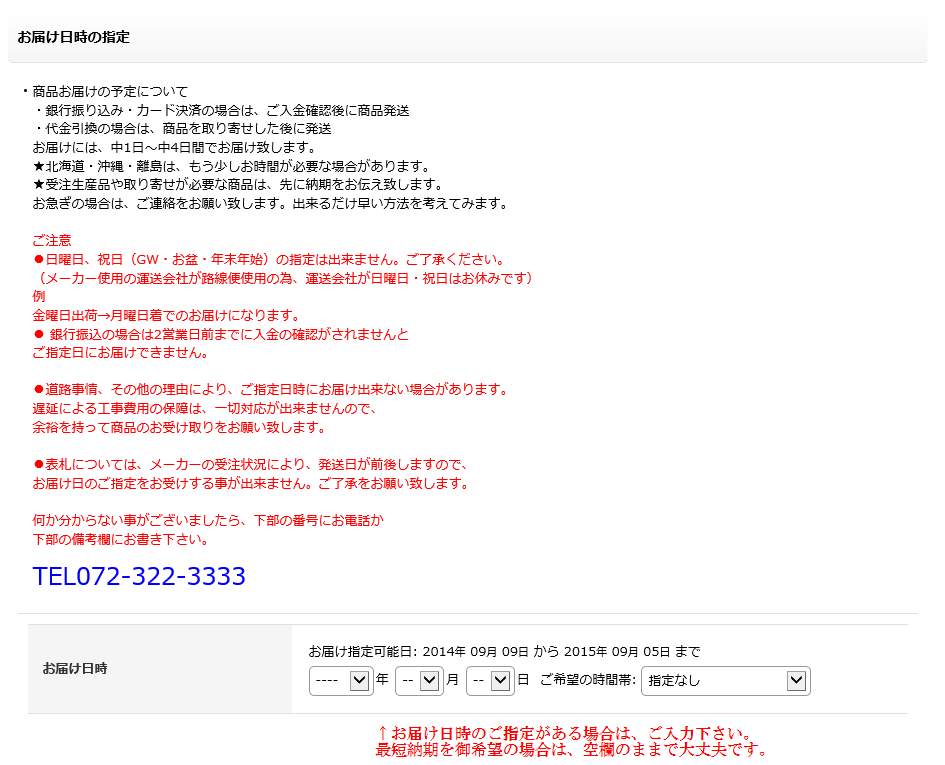Click the TEL072-322-3333 phone number
This screenshot has width=945, height=765.
pos(139,577)
